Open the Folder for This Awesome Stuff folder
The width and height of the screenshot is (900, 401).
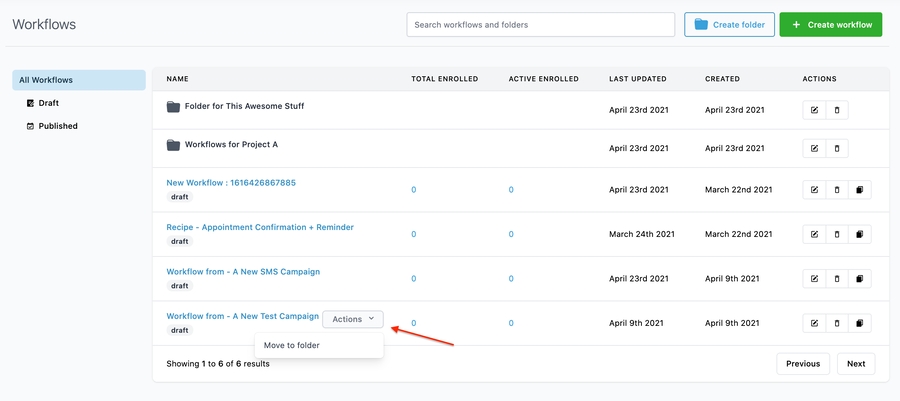tap(244, 106)
